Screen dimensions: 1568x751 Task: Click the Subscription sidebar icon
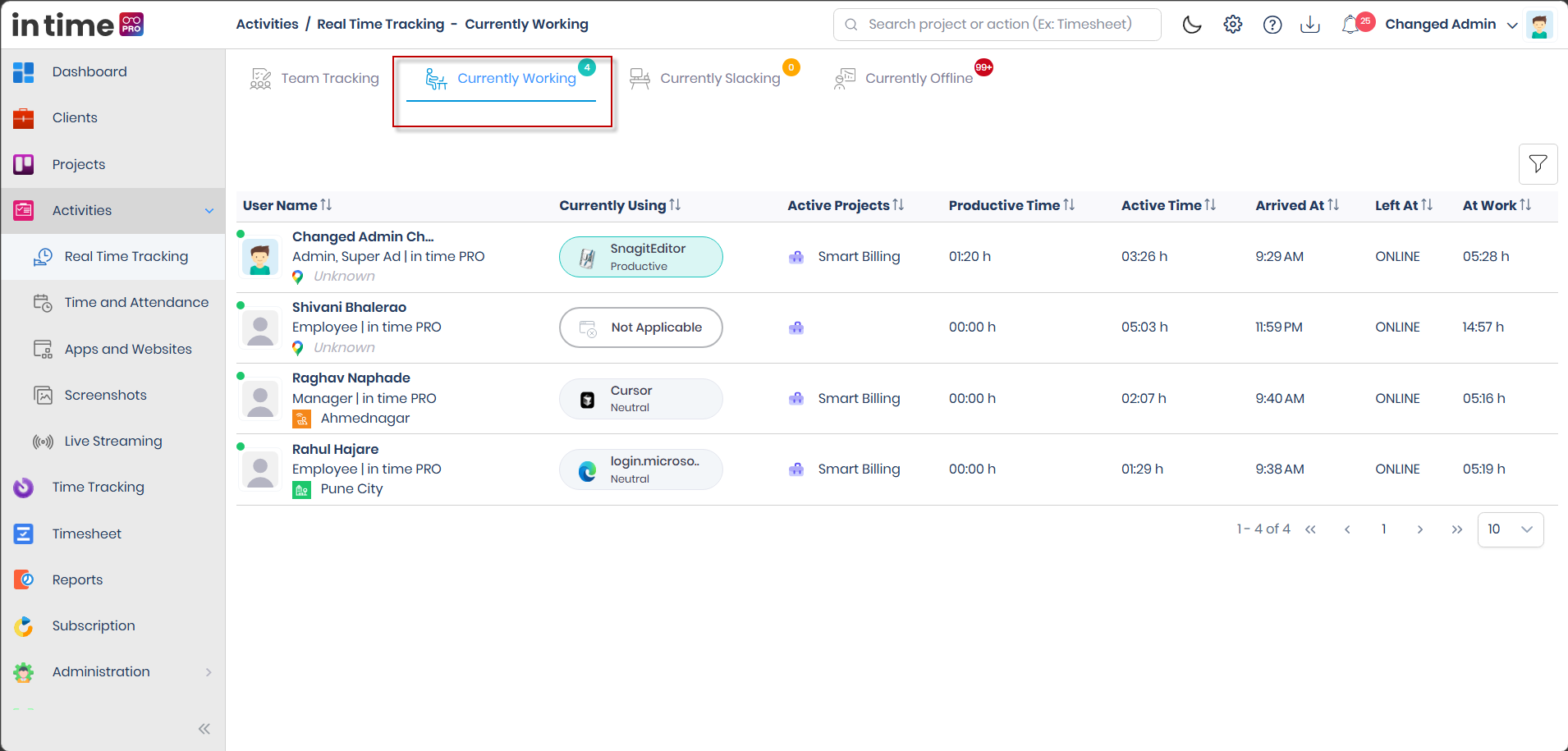(24, 626)
